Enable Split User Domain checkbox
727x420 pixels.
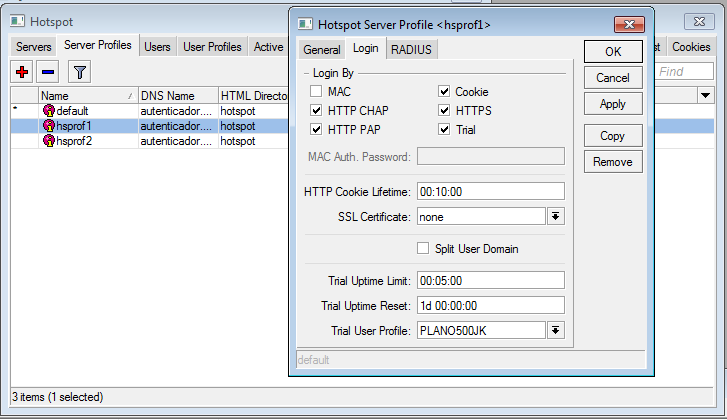[423, 248]
